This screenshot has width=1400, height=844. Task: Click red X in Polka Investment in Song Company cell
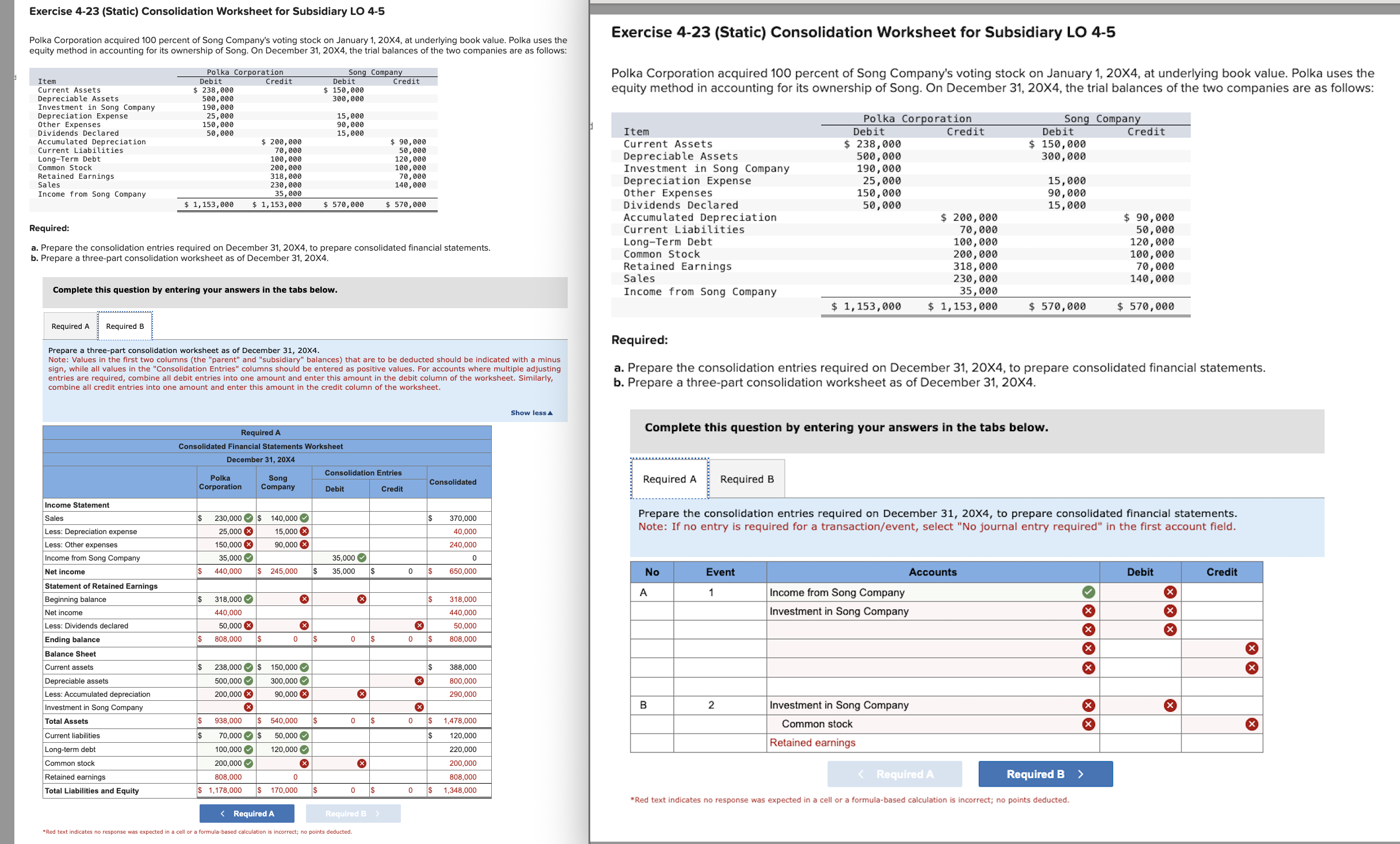248,707
